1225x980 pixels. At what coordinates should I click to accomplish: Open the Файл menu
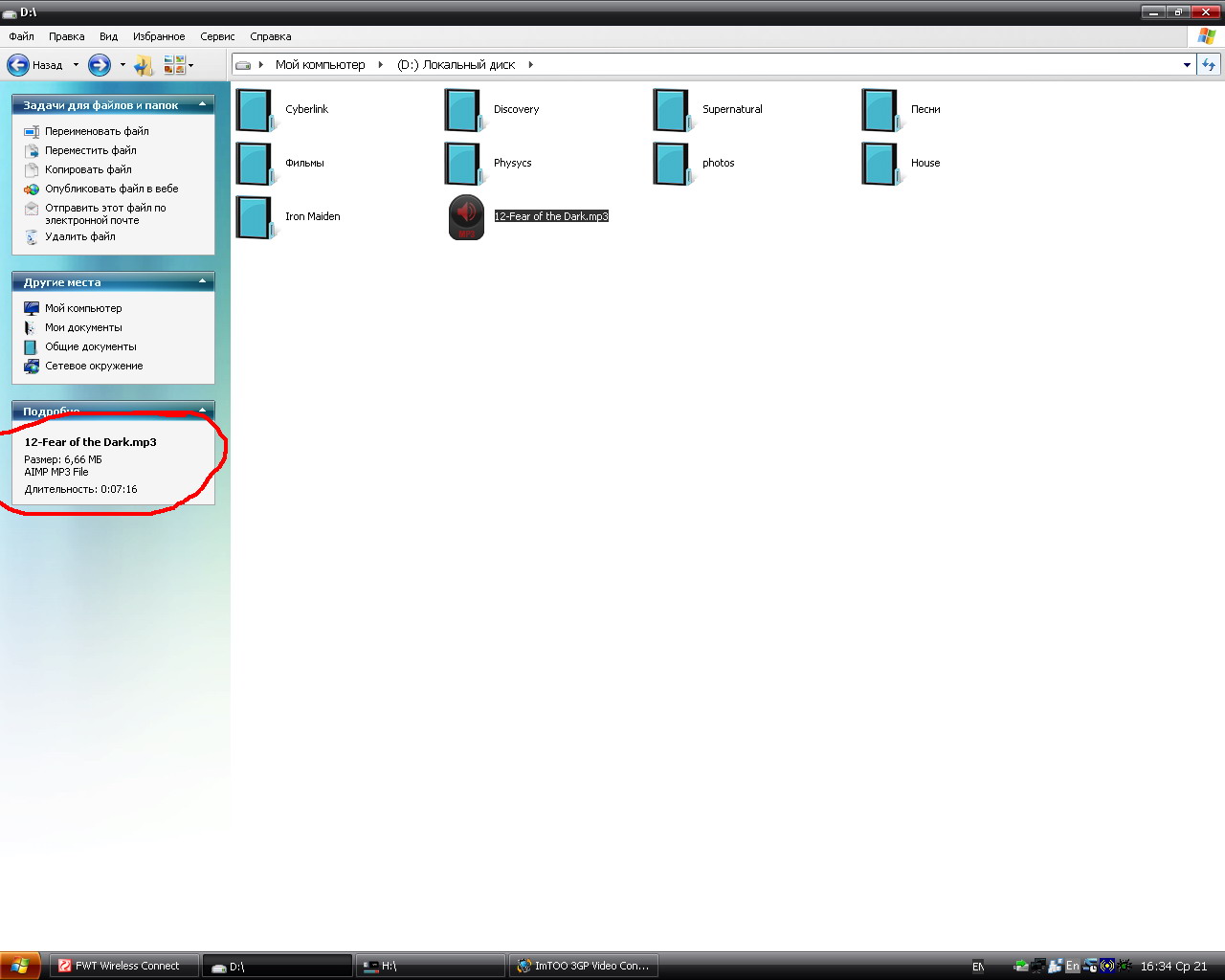21,36
